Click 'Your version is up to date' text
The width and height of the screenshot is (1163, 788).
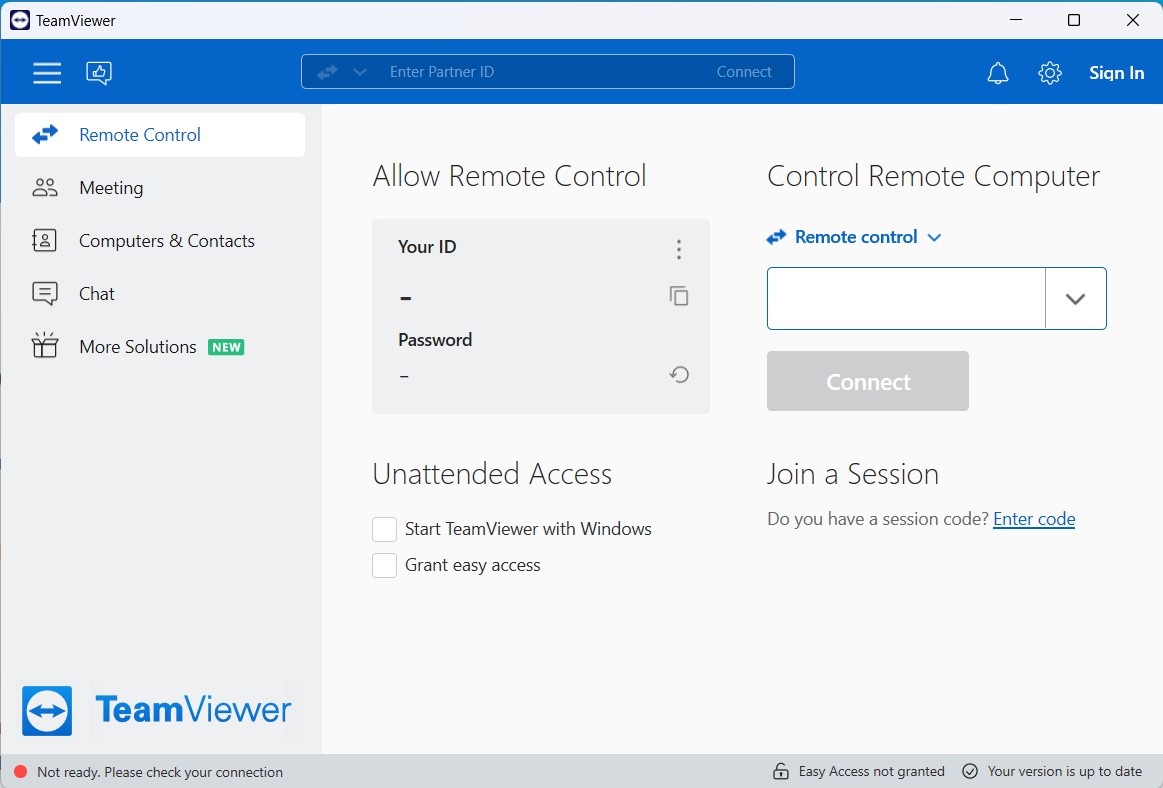[x=1064, y=772]
